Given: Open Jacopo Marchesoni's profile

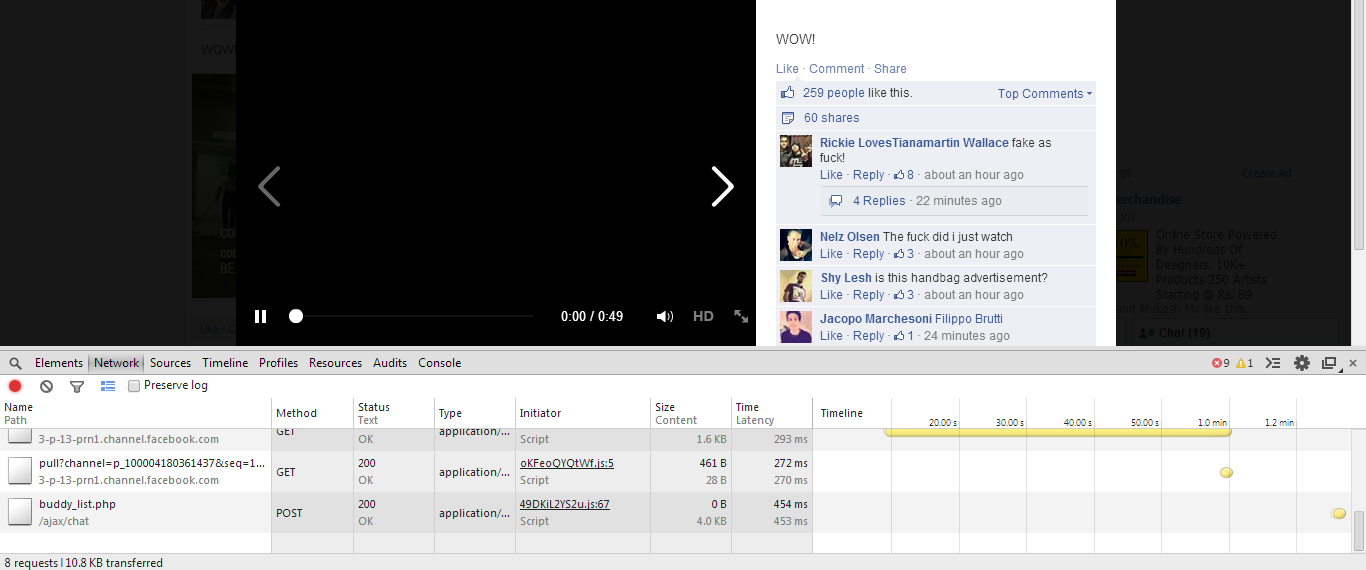Looking at the screenshot, I should click(876, 319).
